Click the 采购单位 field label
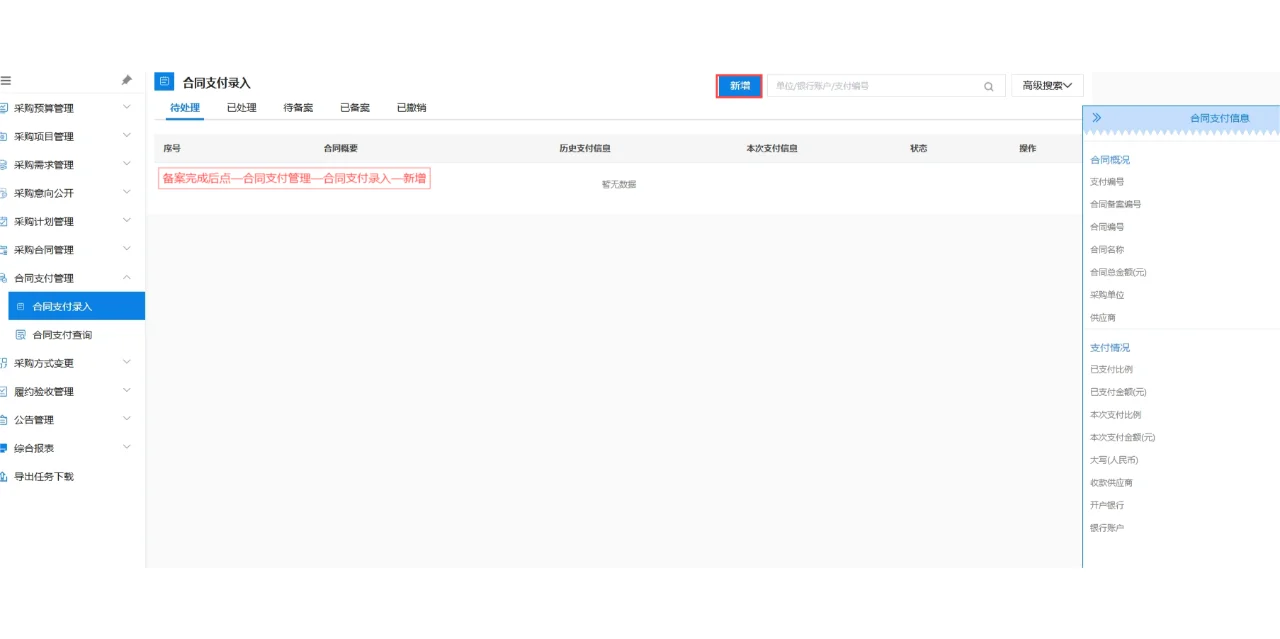1280x639 pixels. click(x=1107, y=295)
